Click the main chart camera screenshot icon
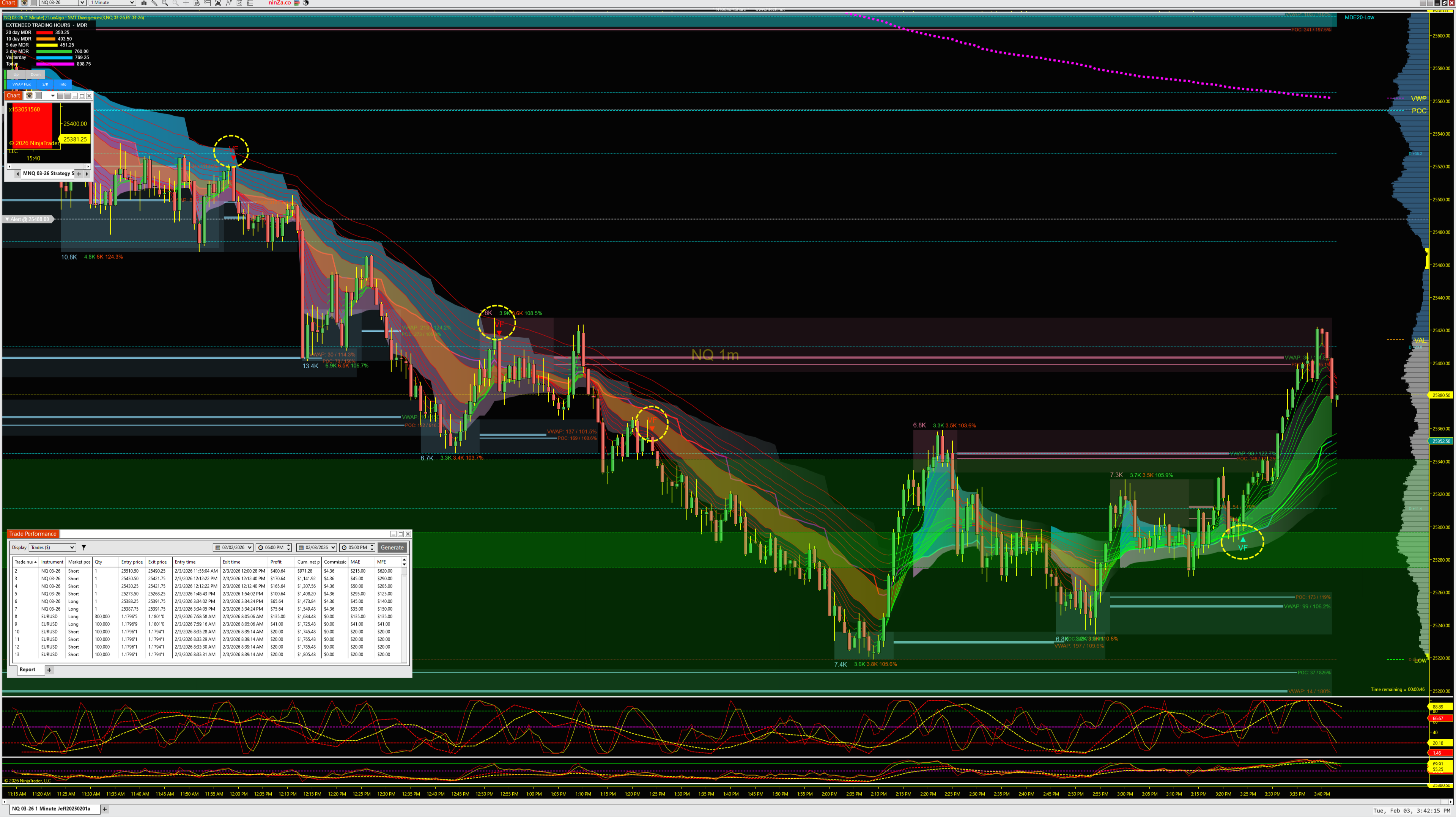Viewport: 1456px width, 817px height. [x=24, y=3]
